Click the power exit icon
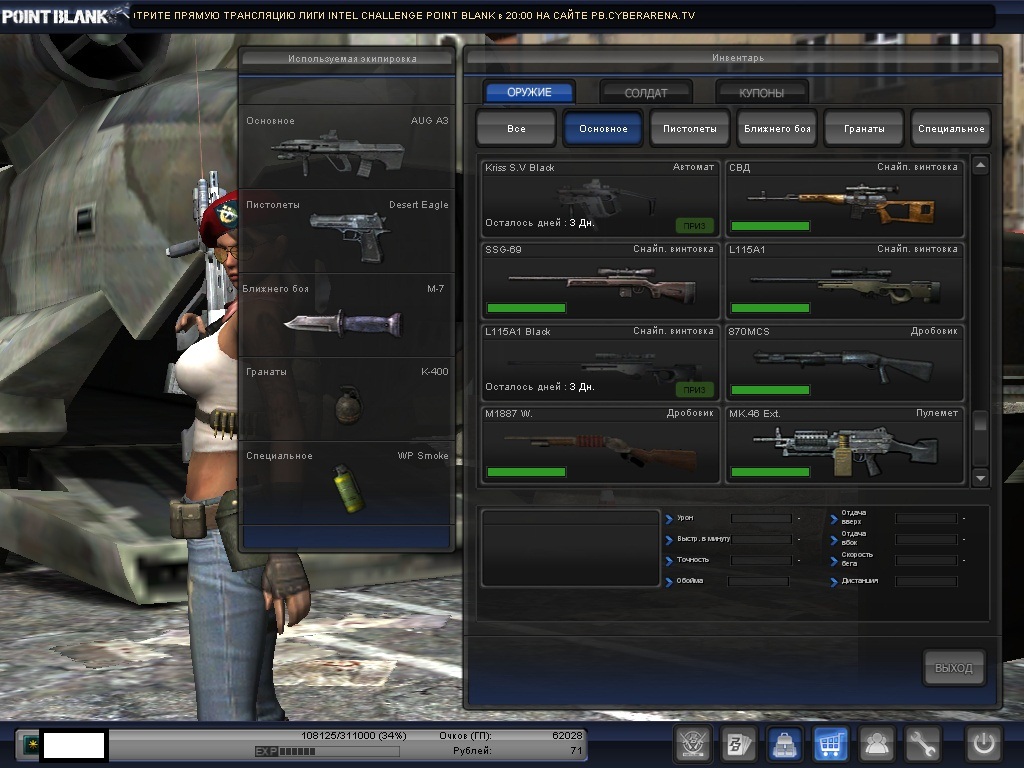Viewport: 1024px width, 768px height. point(983,744)
